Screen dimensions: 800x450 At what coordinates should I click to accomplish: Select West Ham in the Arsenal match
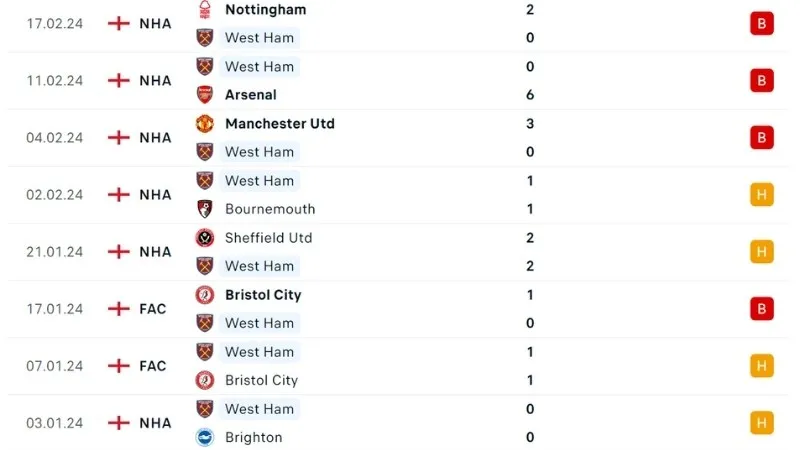click(259, 67)
